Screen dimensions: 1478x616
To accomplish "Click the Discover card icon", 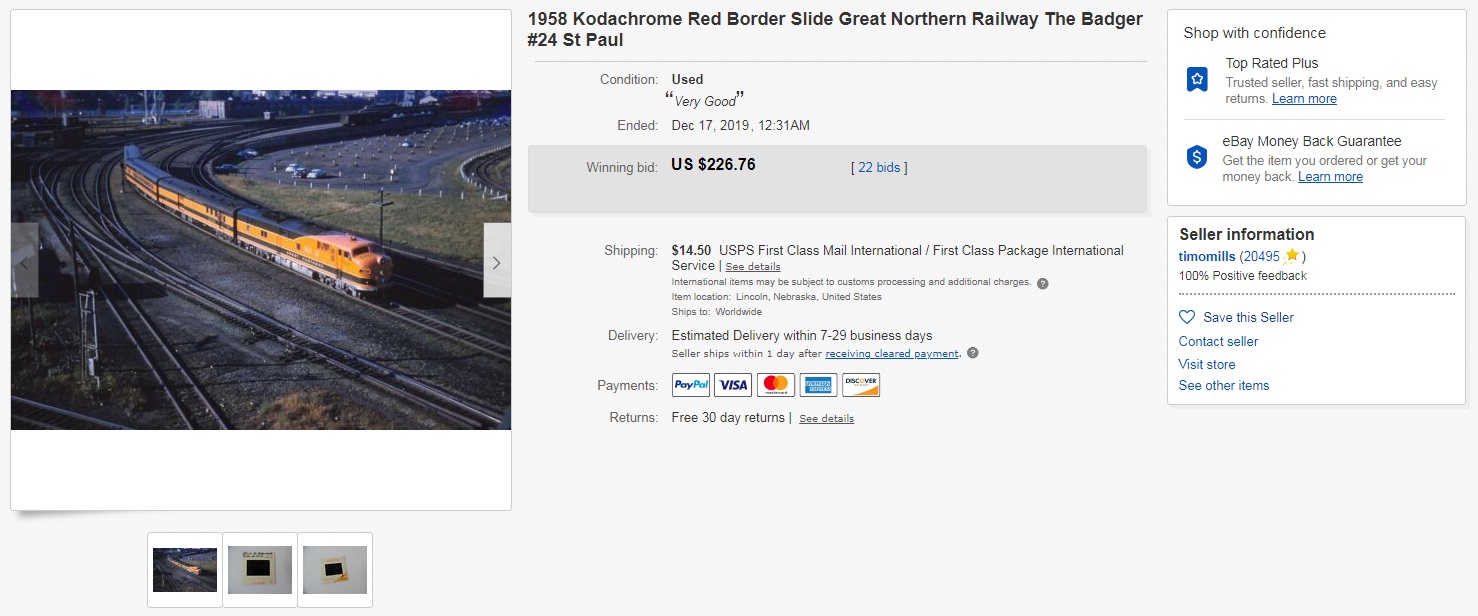I will [861, 385].
